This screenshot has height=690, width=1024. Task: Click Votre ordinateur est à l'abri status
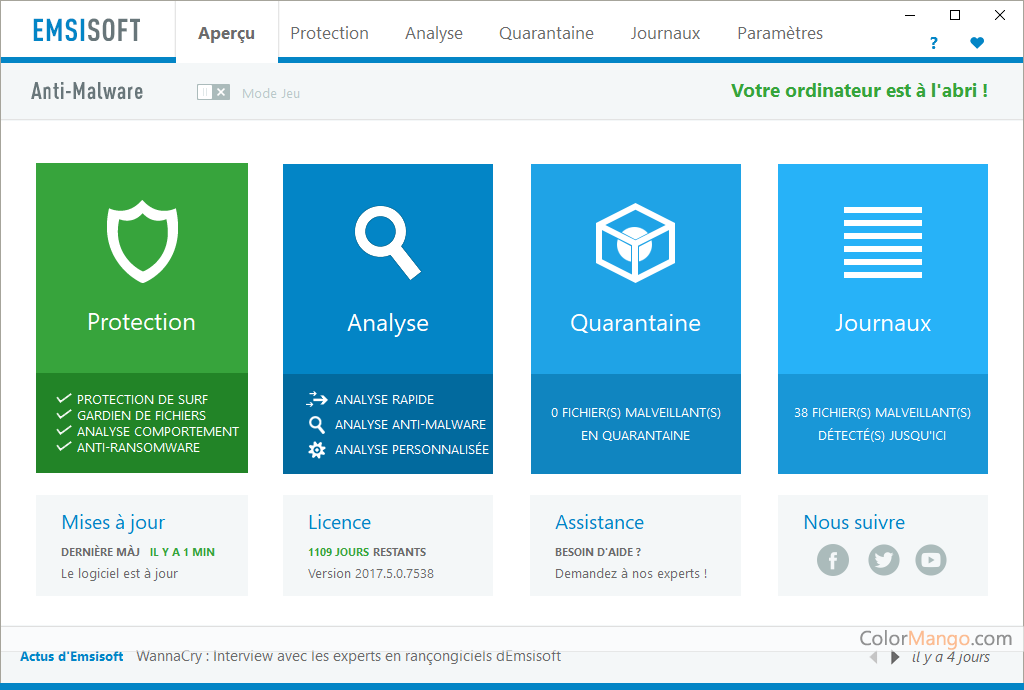pos(859,90)
